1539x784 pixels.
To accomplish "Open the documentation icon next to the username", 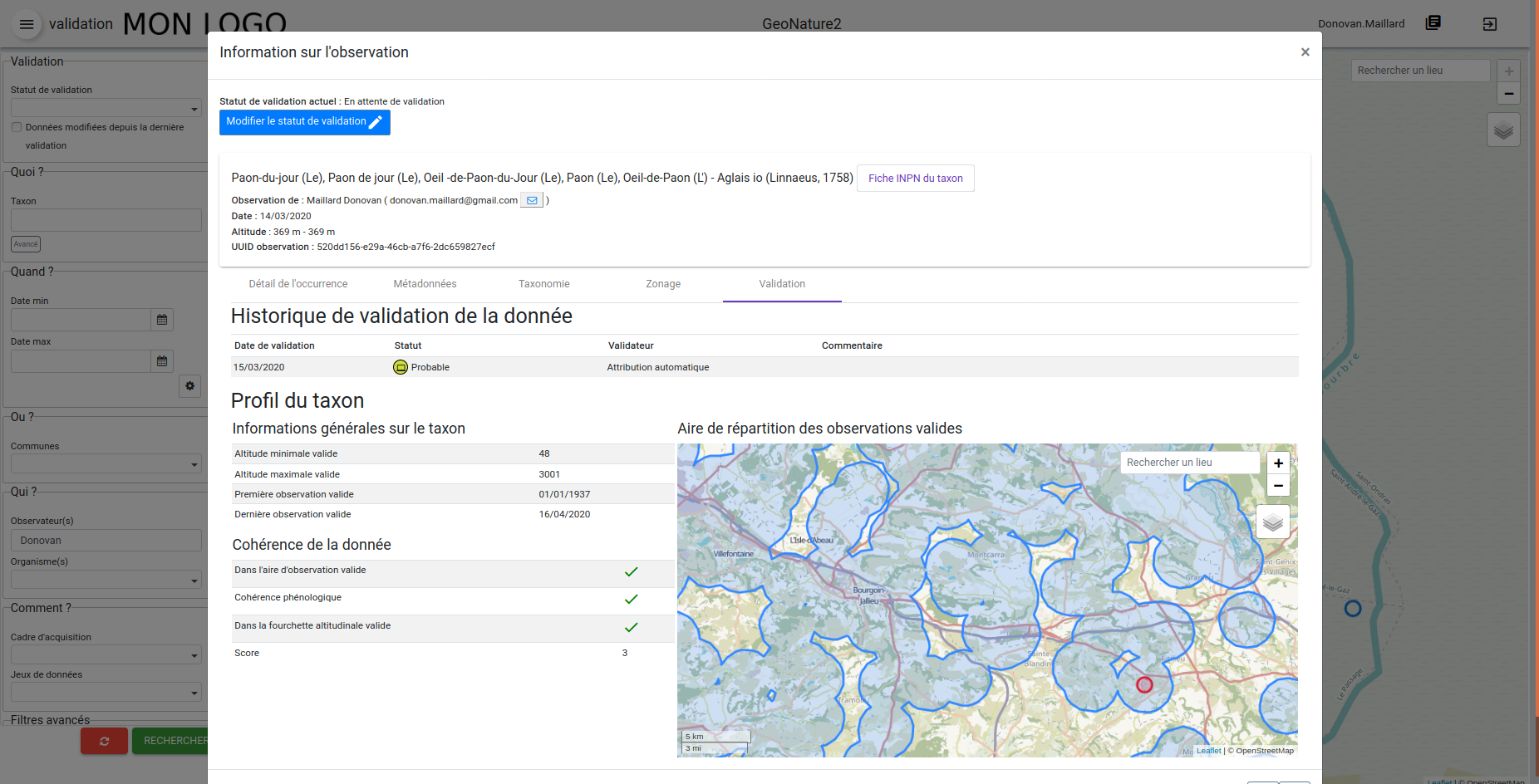I will tap(1433, 23).
